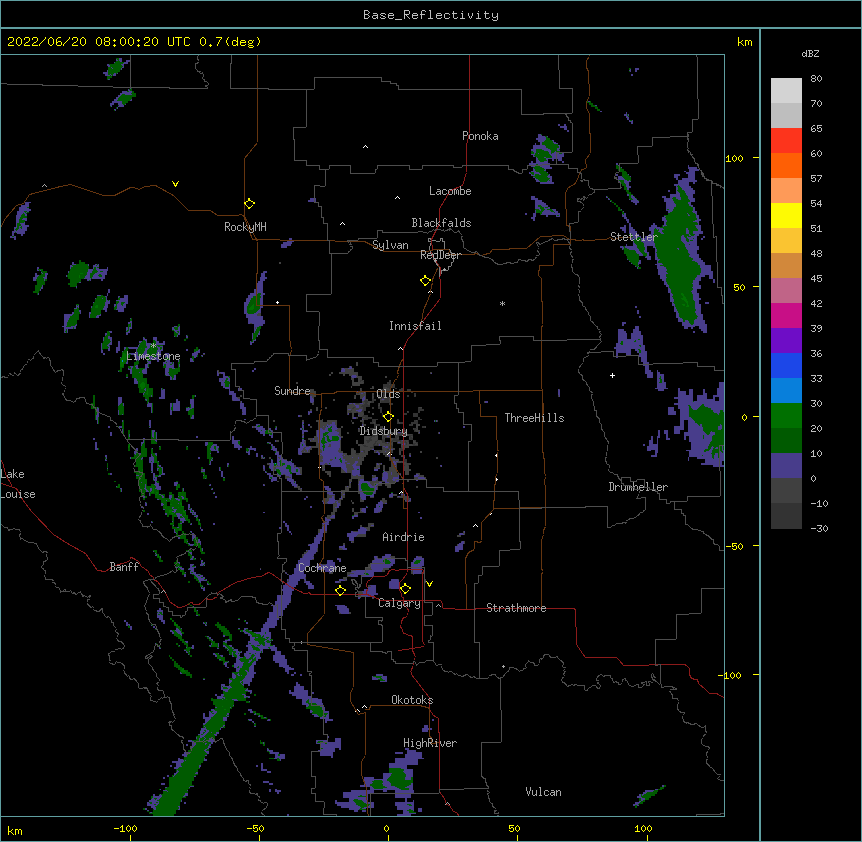Click the yellow diamond marker above Calgary label

405,589
